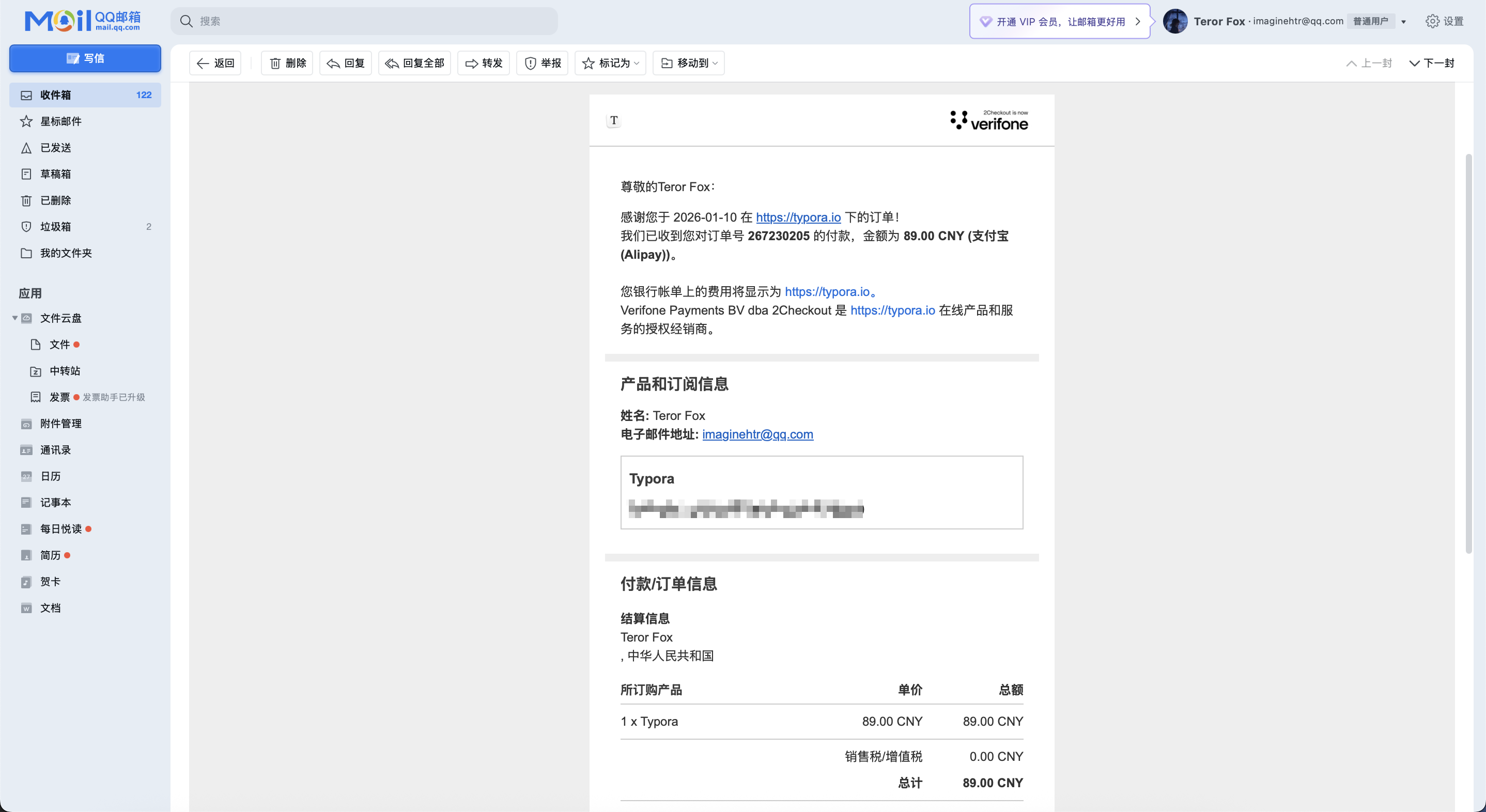Collapse the 文件云盘 section
Image resolution: width=1486 pixels, height=812 pixels.
(x=14, y=318)
